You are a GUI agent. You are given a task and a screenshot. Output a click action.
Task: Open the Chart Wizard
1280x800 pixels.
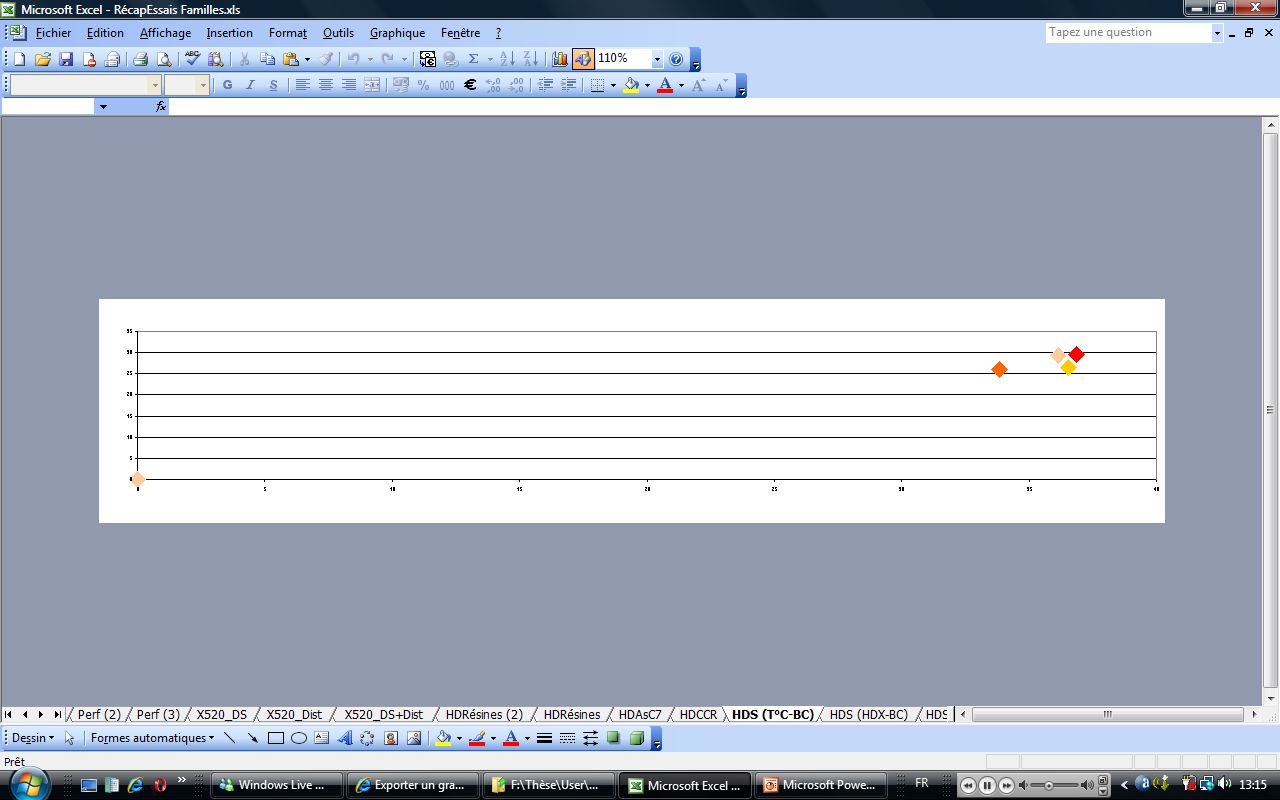559,59
